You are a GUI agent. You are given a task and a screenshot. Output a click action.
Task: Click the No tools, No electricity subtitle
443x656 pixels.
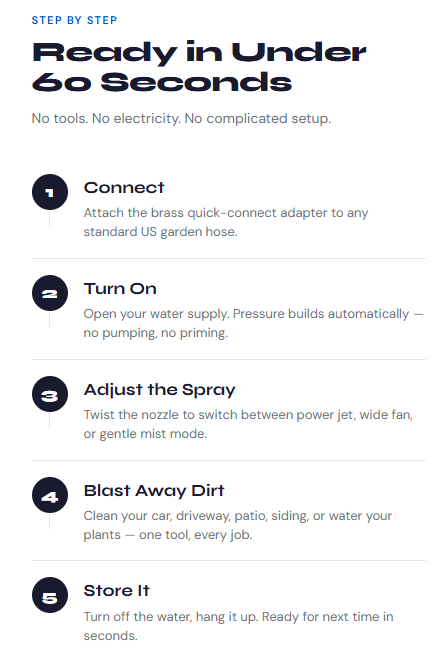(182, 118)
